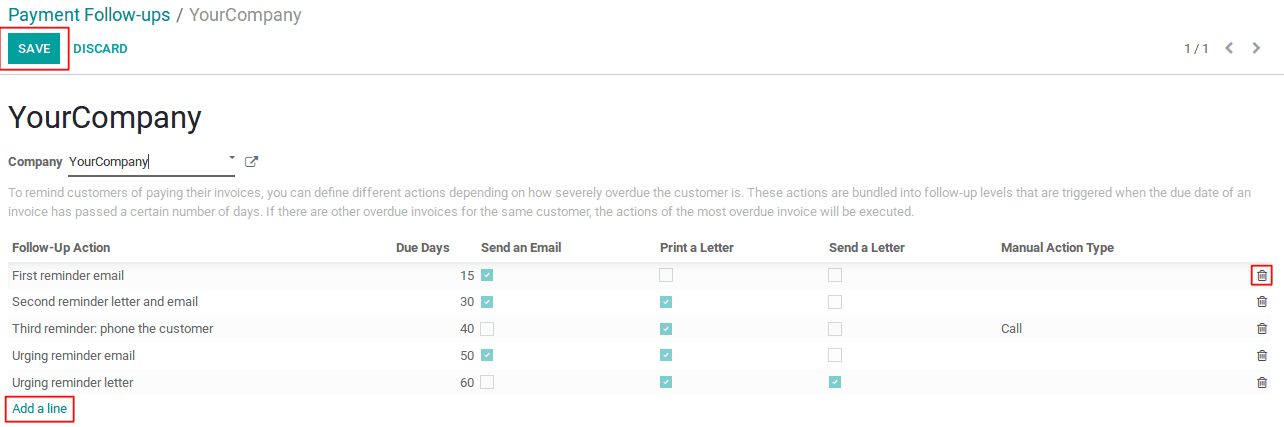Screen dimensions: 1284x427
Task: Delete the First reminder email row
Action: 1261,275
